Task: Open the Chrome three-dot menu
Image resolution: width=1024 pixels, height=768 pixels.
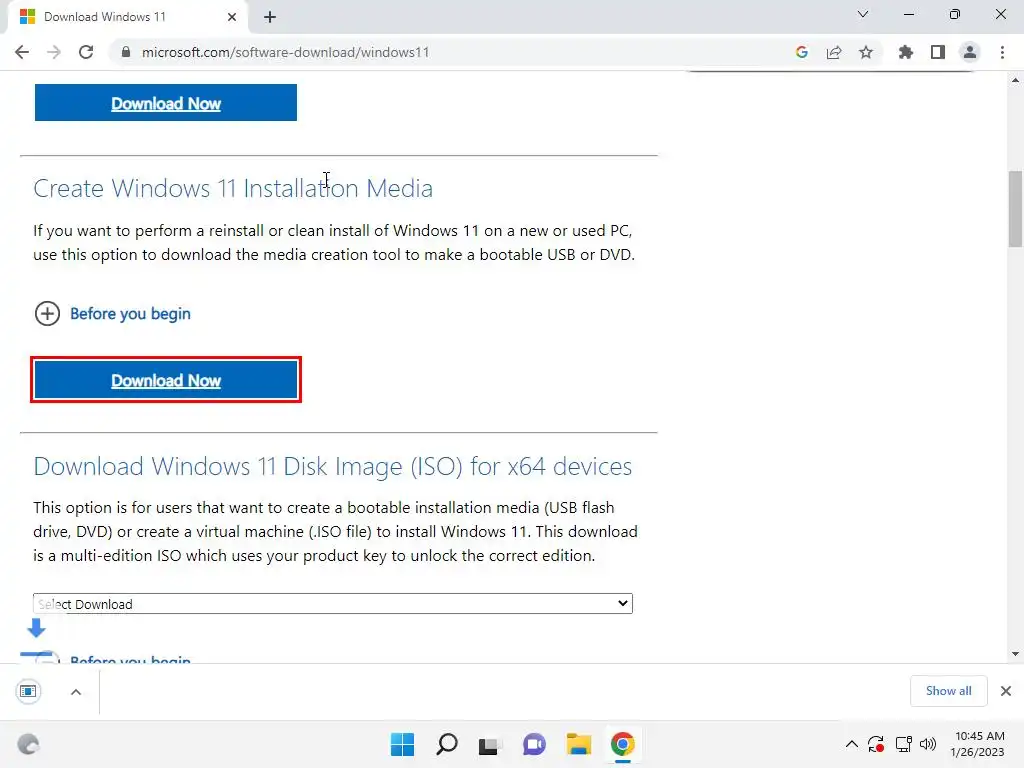Action: [1002, 52]
